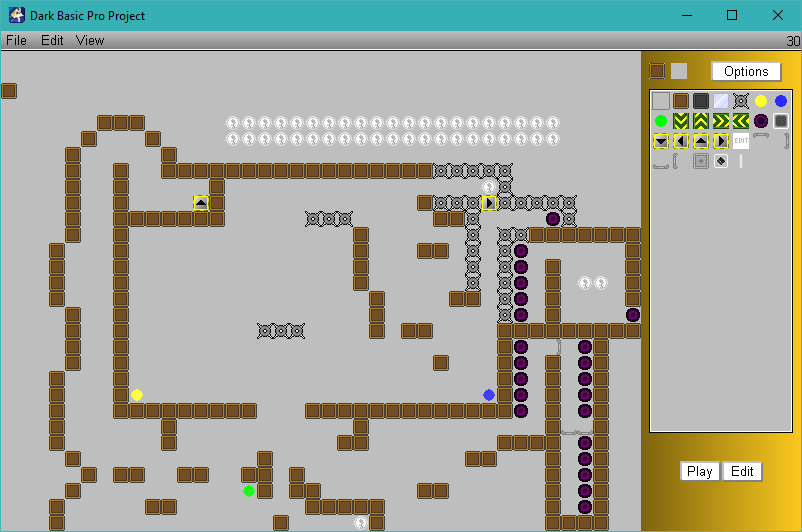The width and height of the screenshot is (802, 532).
Task: Select the yellow right-arrow tile in the palette
Action: (721, 141)
